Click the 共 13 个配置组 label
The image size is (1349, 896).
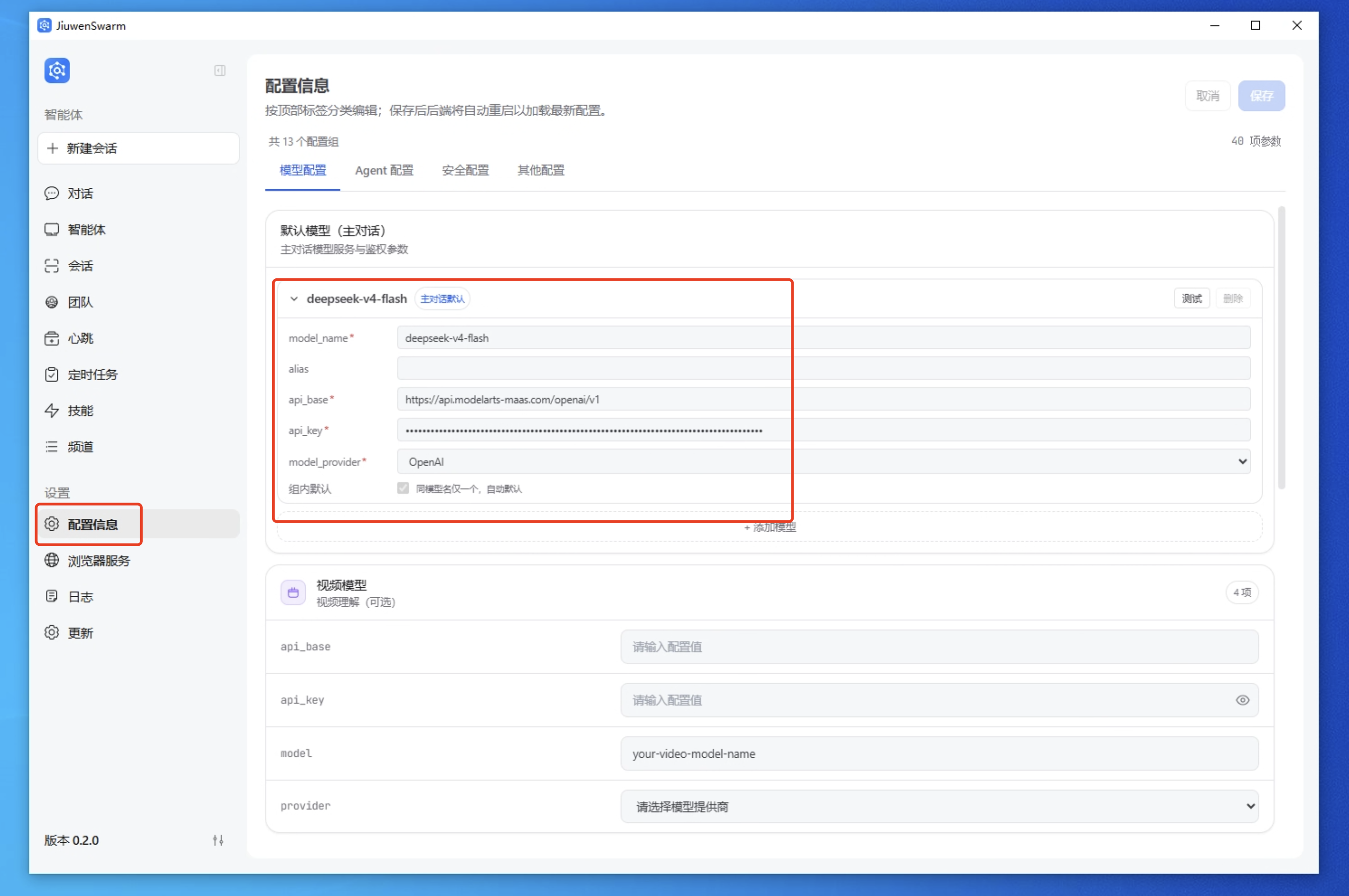coord(303,141)
